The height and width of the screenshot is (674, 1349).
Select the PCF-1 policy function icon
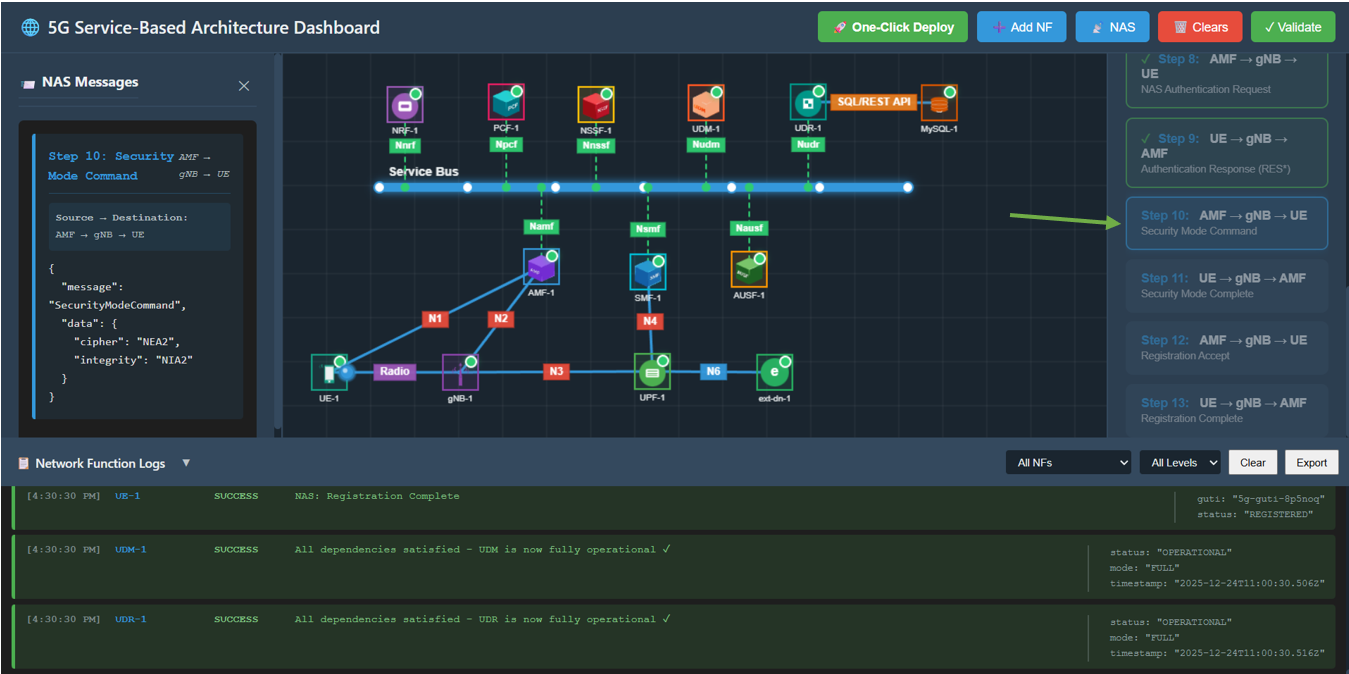click(506, 100)
